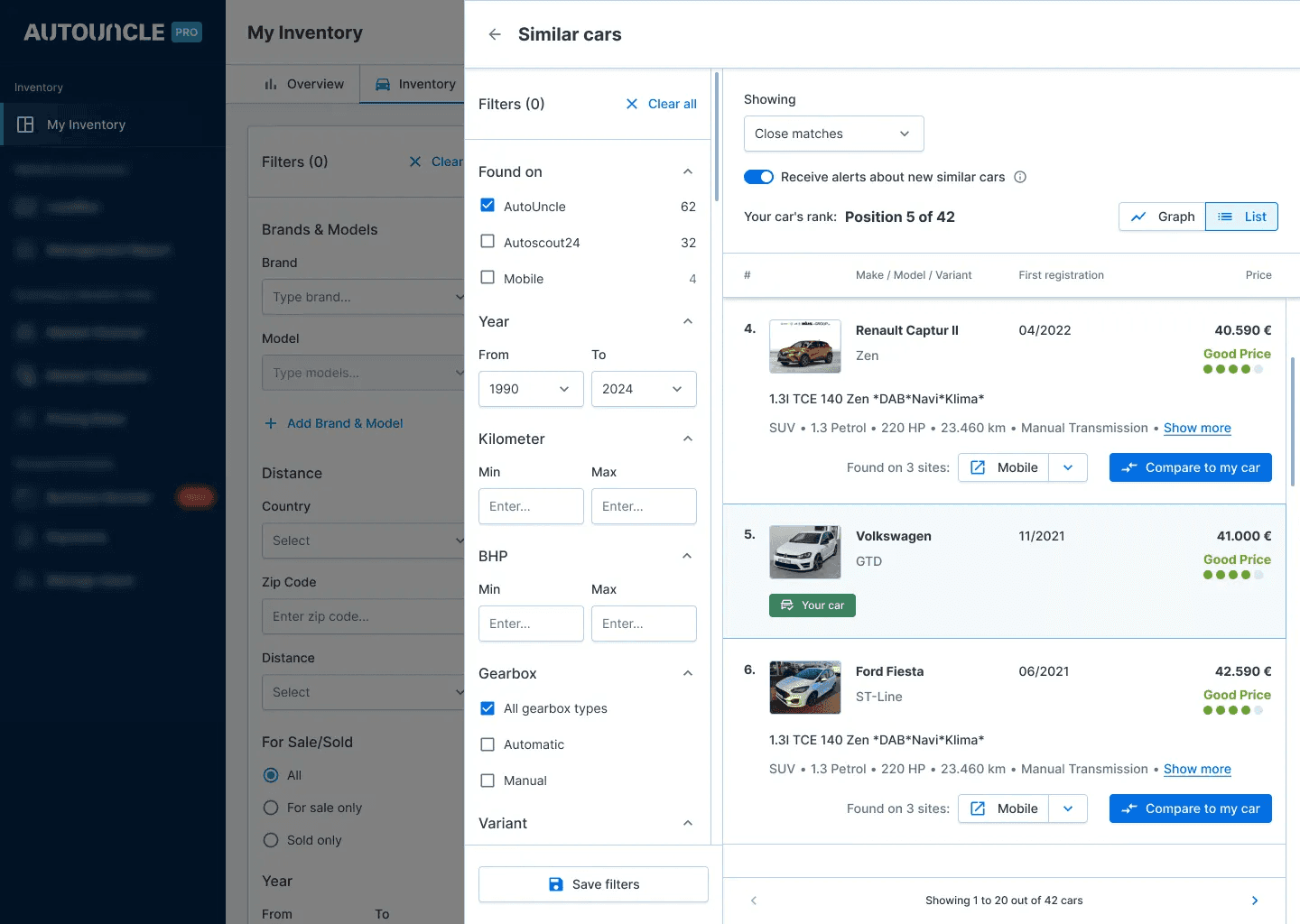Screen dimensions: 1300x924
Task: Click the BHP Min input field
Action: [x=531, y=624]
